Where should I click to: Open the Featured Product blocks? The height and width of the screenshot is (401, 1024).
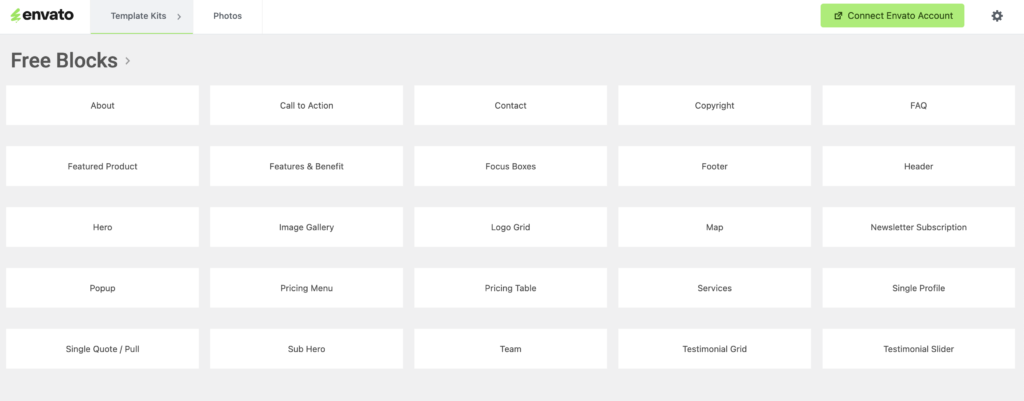point(103,167)
